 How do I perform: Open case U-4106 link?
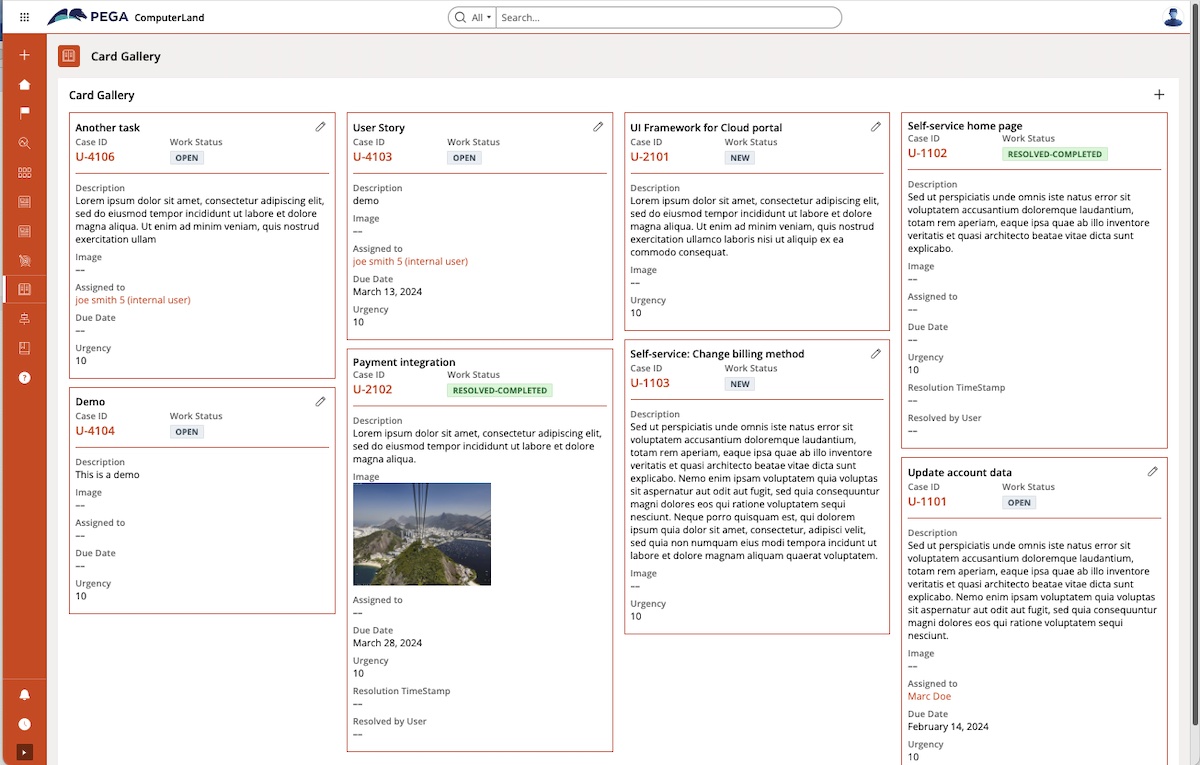click(95, 157)
